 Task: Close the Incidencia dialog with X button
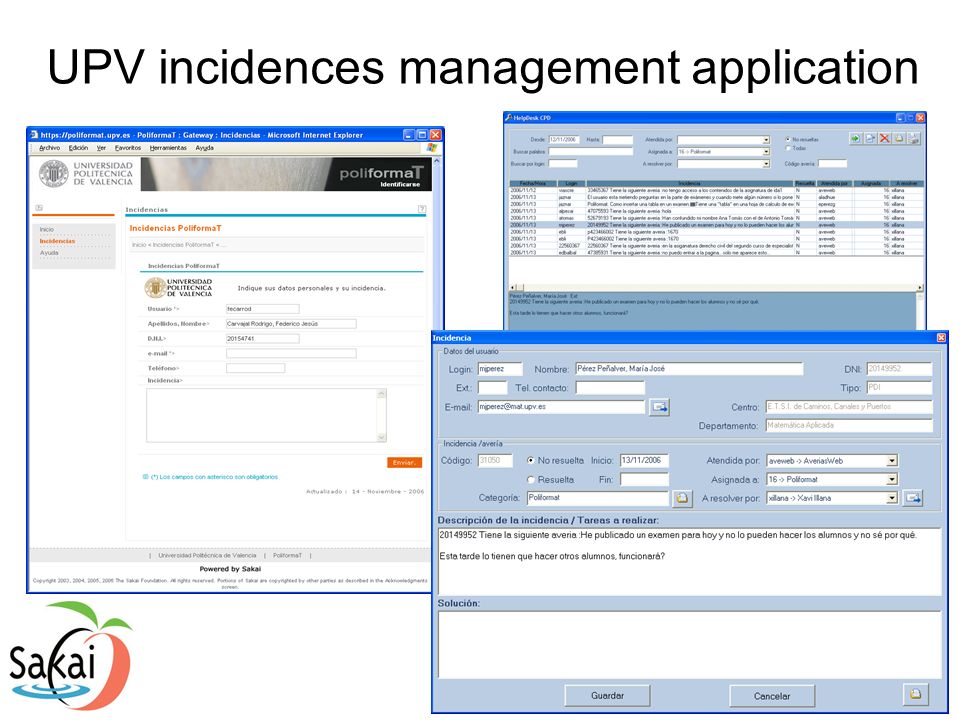(x=941, y=337)
